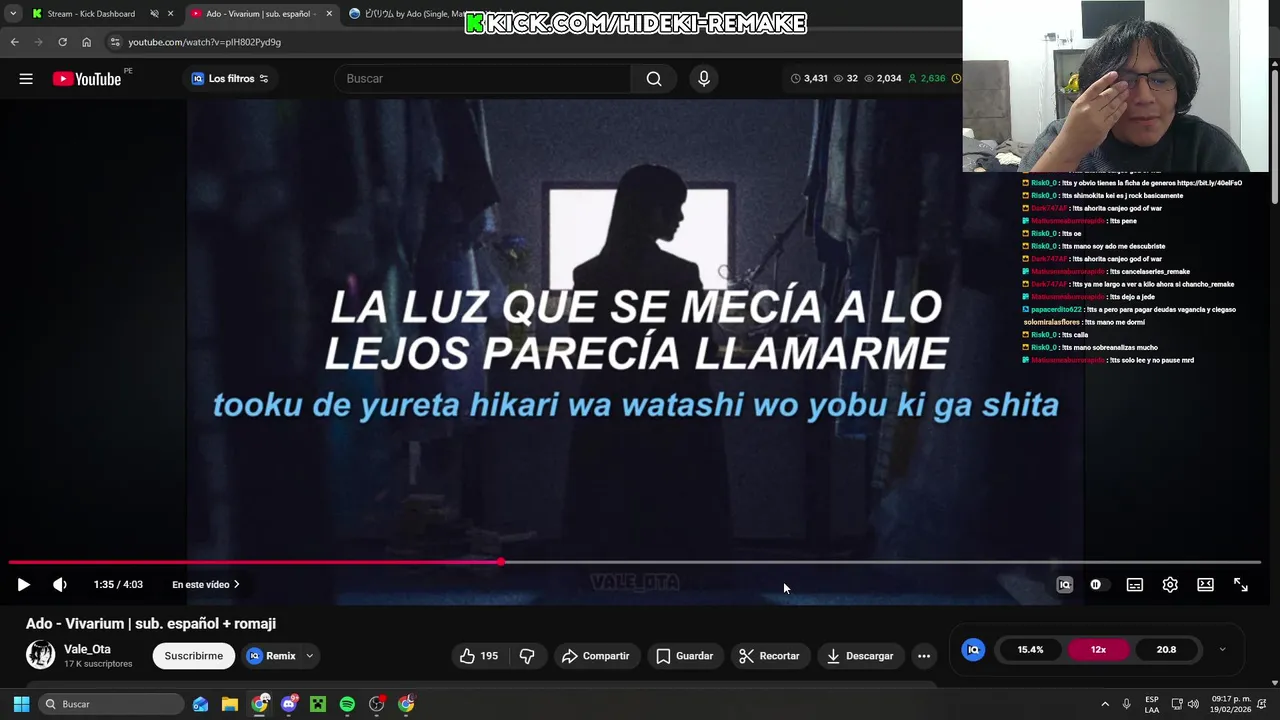
Task: Enter fullscreen mode
Action: click(x=1241, y=585)
